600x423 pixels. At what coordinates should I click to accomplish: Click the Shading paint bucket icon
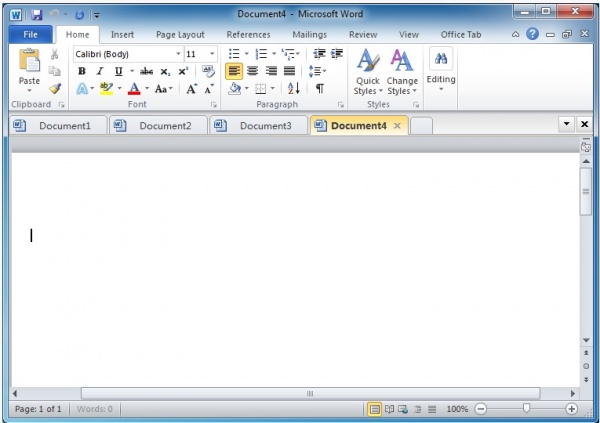tap(235, 89)
